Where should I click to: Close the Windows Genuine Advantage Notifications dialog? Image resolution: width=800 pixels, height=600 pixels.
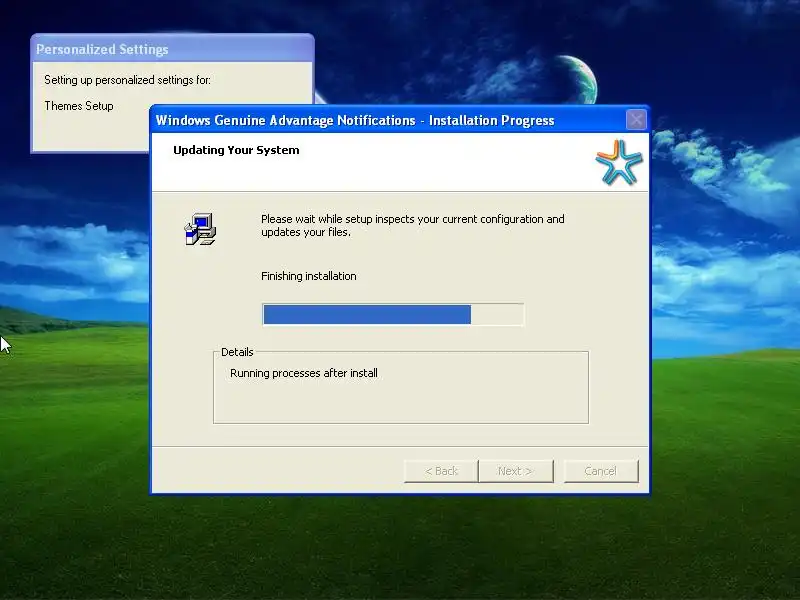[636, 120]
